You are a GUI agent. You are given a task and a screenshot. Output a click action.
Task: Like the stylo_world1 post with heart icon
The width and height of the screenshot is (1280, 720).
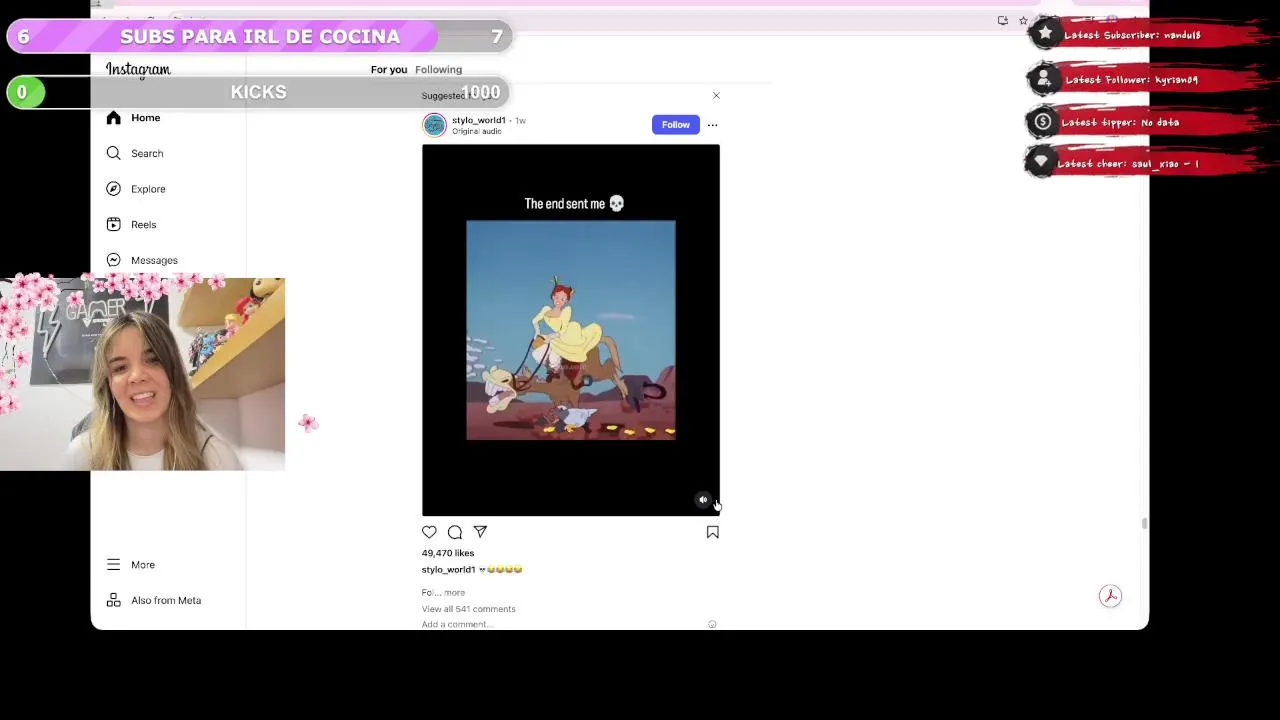coord(429,532)
